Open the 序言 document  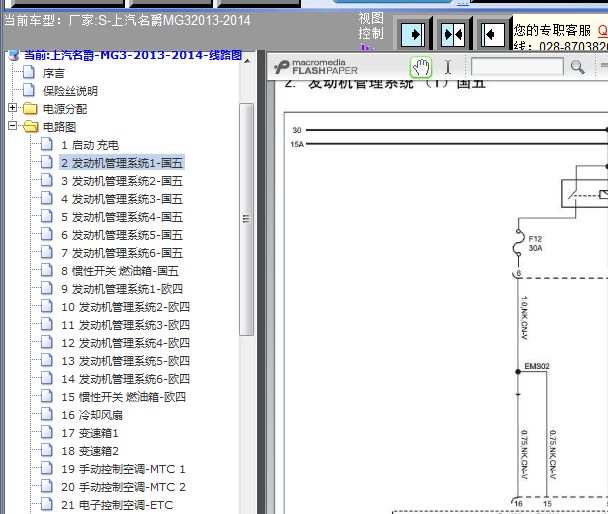tap(54, 73)
